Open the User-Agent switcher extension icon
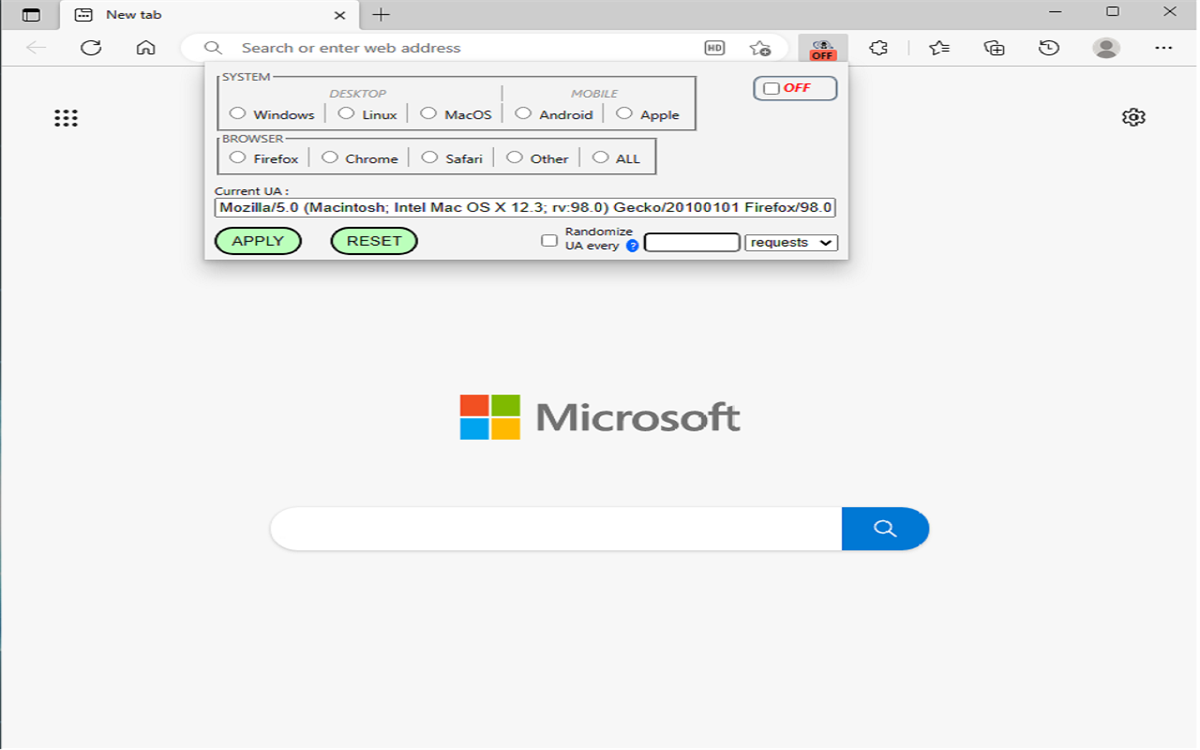This screenshot has height=750, width=1200. coord(822,47)
